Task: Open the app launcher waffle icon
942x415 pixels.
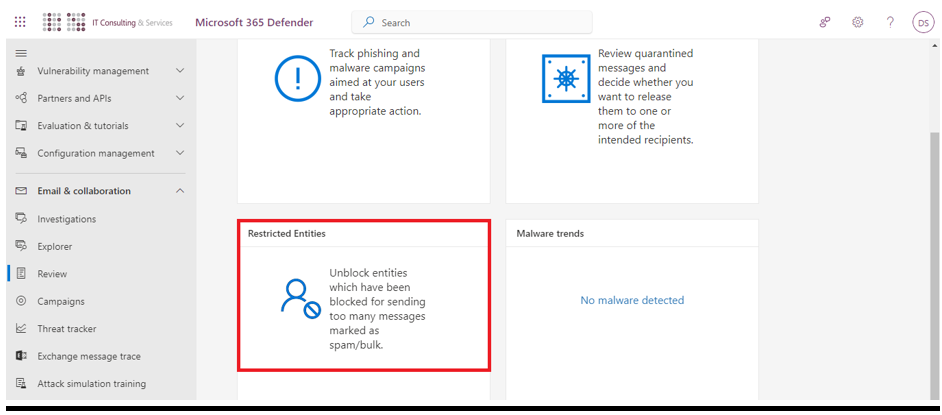Action: pyautogui.click(x=20, y=22)
